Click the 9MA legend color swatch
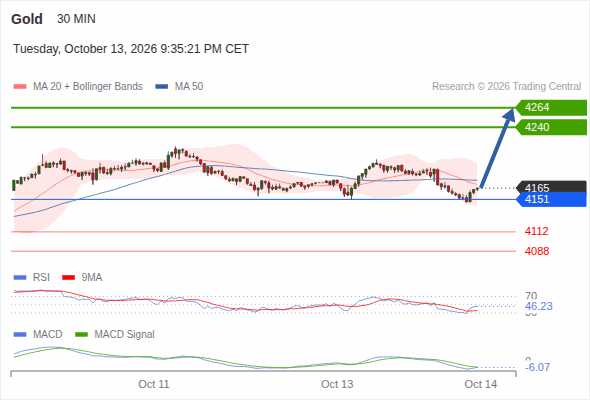Screen dimensions: 590x400 click(68, 278)
